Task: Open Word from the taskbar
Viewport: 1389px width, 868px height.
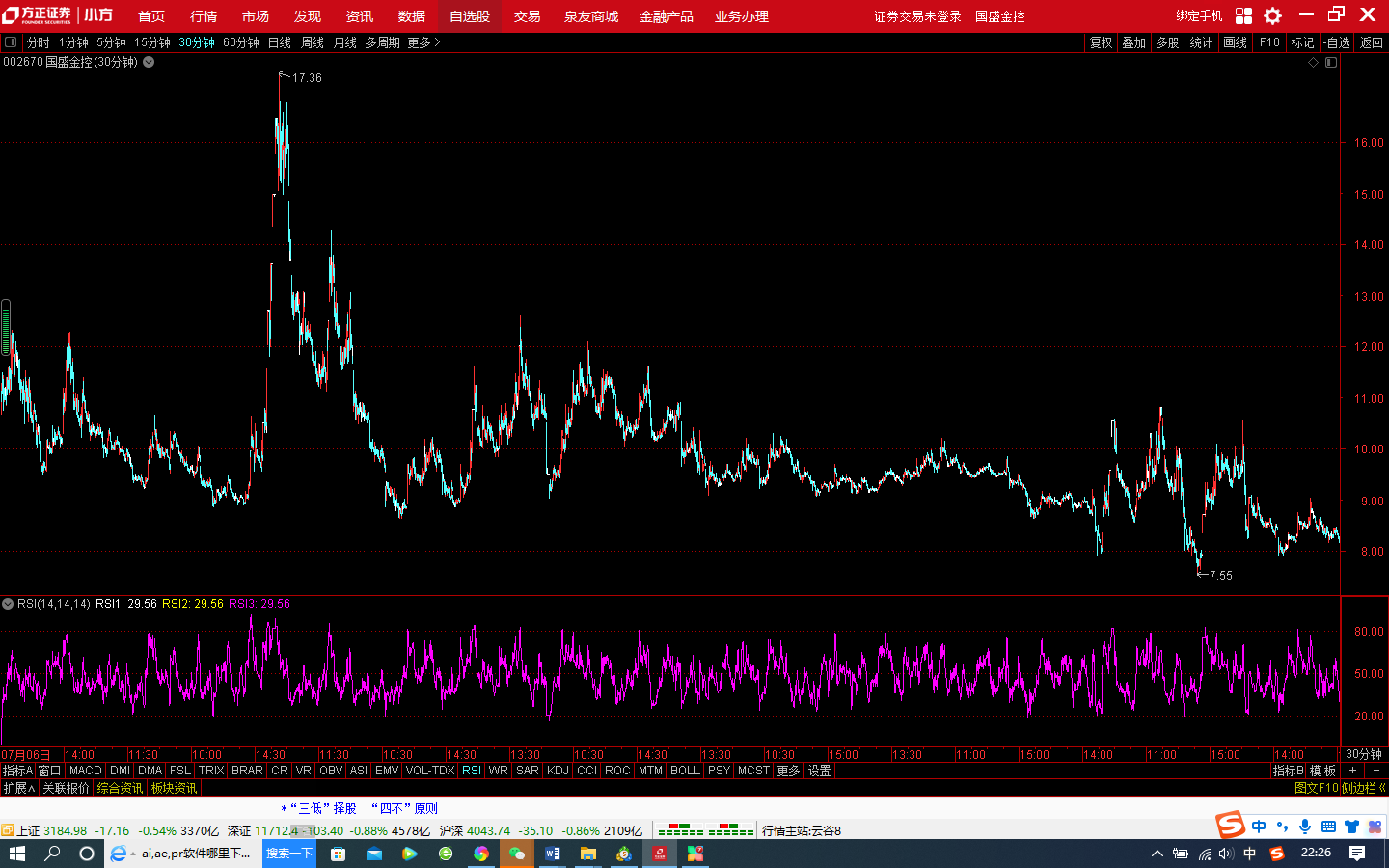Action: tap(552, 854)
